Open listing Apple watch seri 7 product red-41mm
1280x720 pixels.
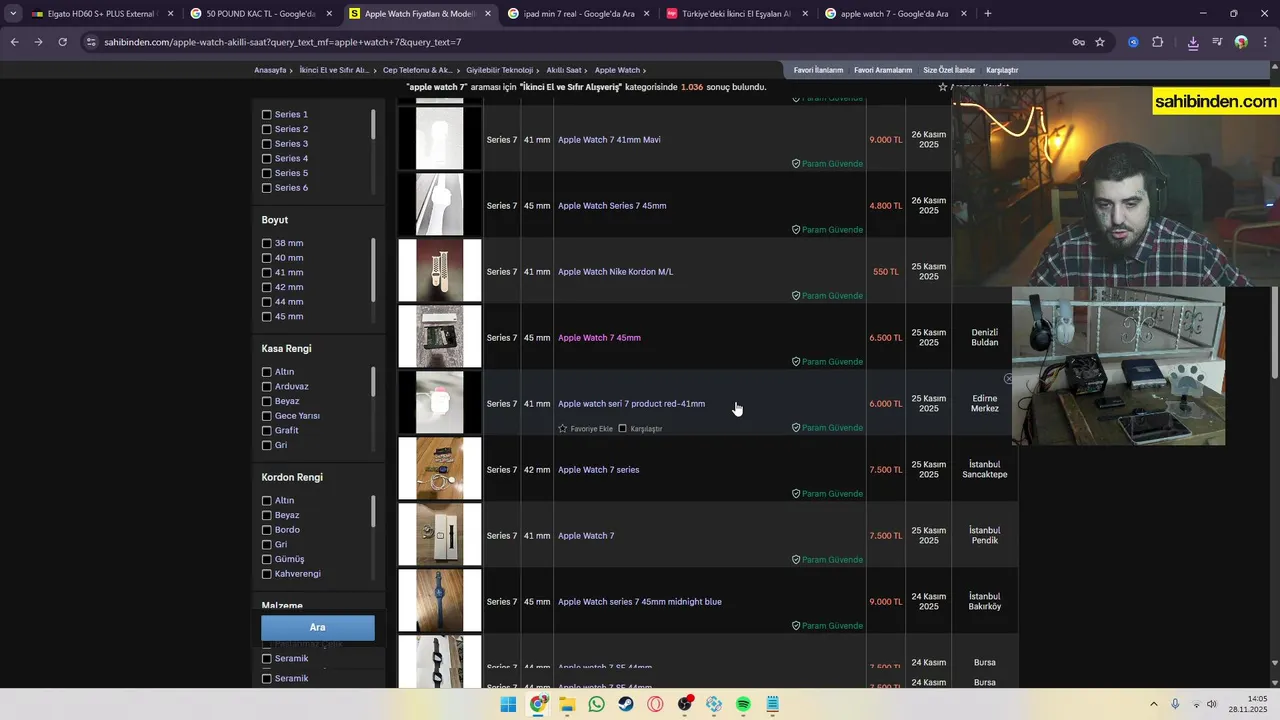[x=631, y=404]
